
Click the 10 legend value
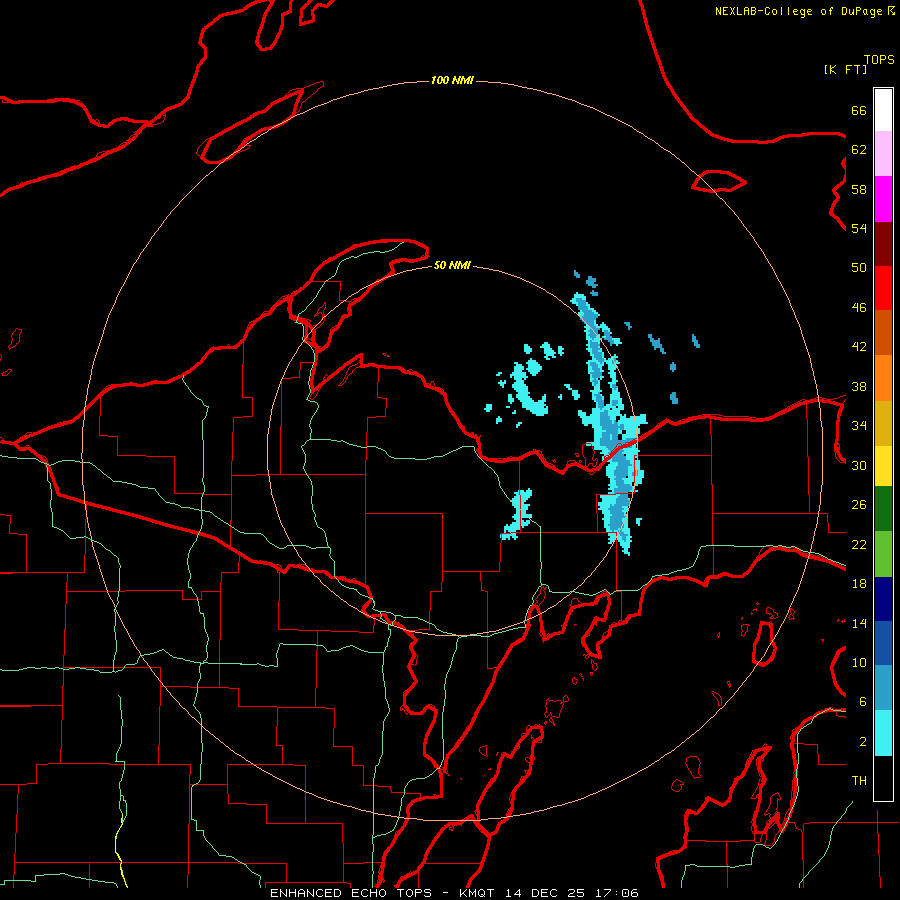coord(859,663)
